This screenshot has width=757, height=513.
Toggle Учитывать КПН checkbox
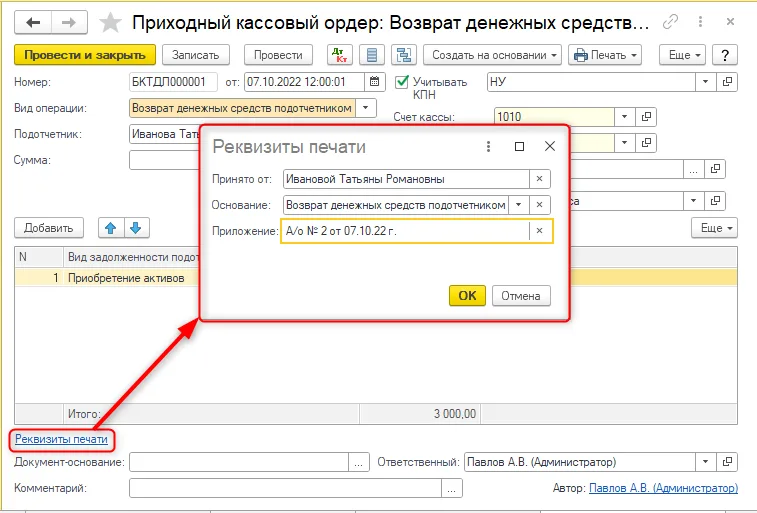point(402,82)
